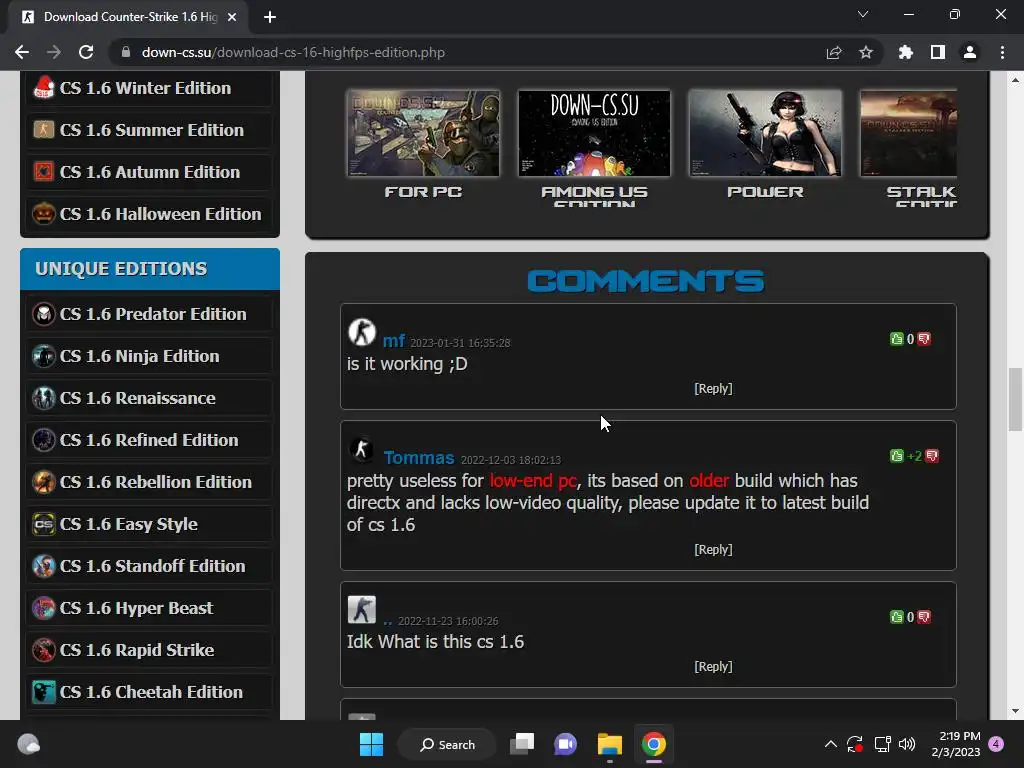The height and width of the screenshot is (768, 1024).
Task: Click the username mf
Action: [394, 341]
